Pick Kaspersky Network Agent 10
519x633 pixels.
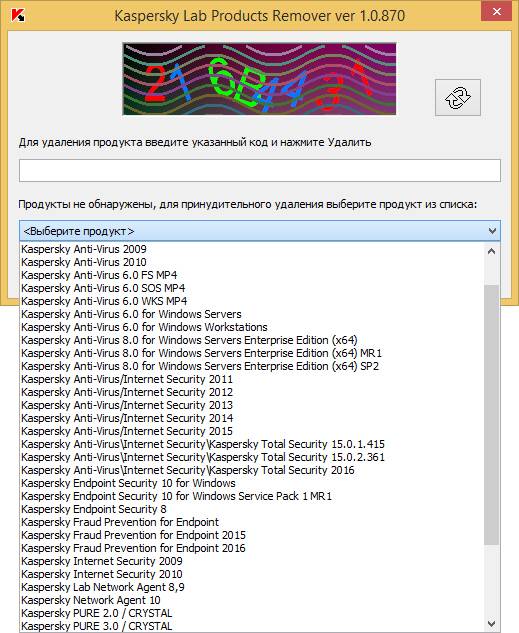click(252, 600)
